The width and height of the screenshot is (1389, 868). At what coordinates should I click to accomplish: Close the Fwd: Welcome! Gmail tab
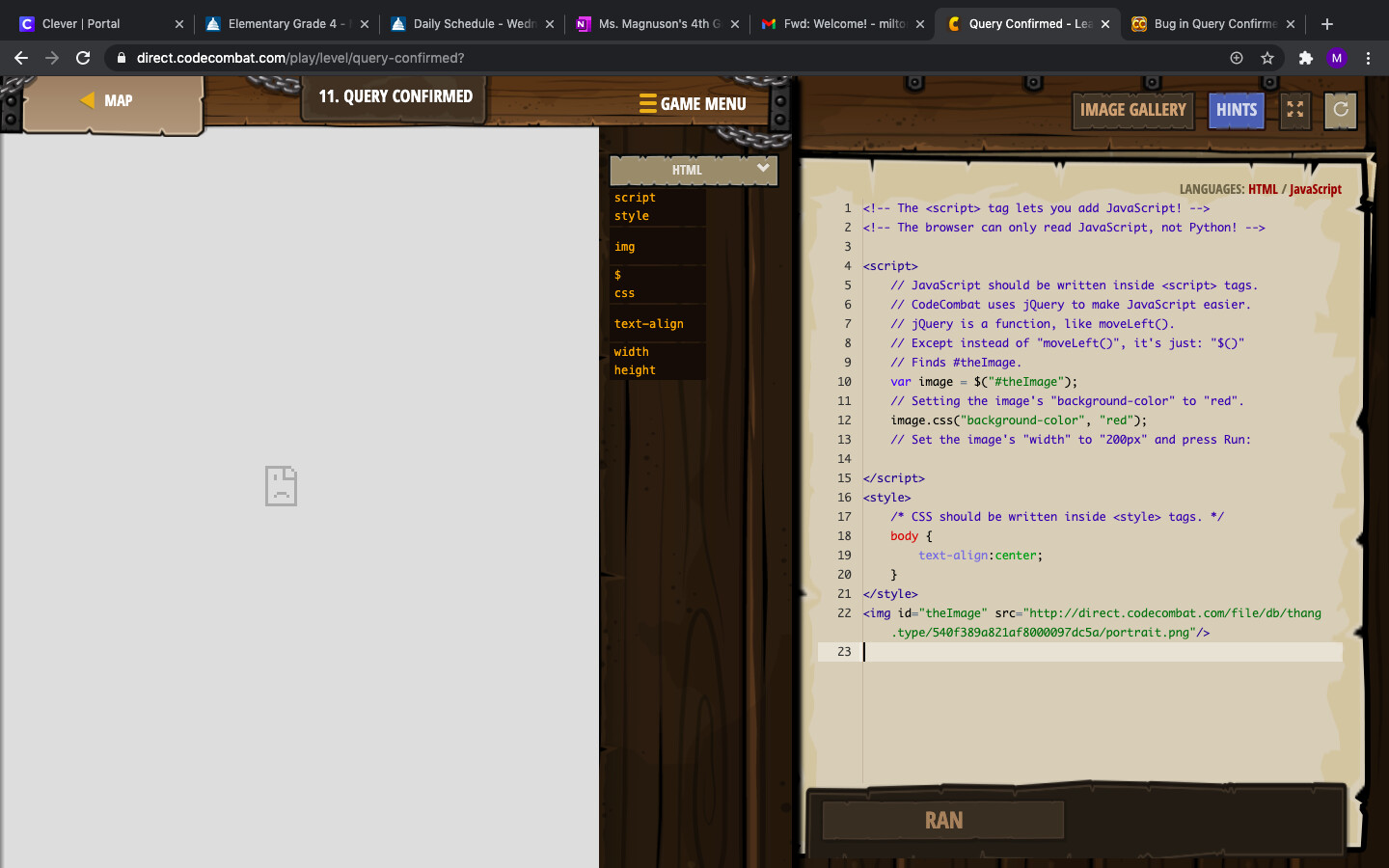(x=920, y=24)
